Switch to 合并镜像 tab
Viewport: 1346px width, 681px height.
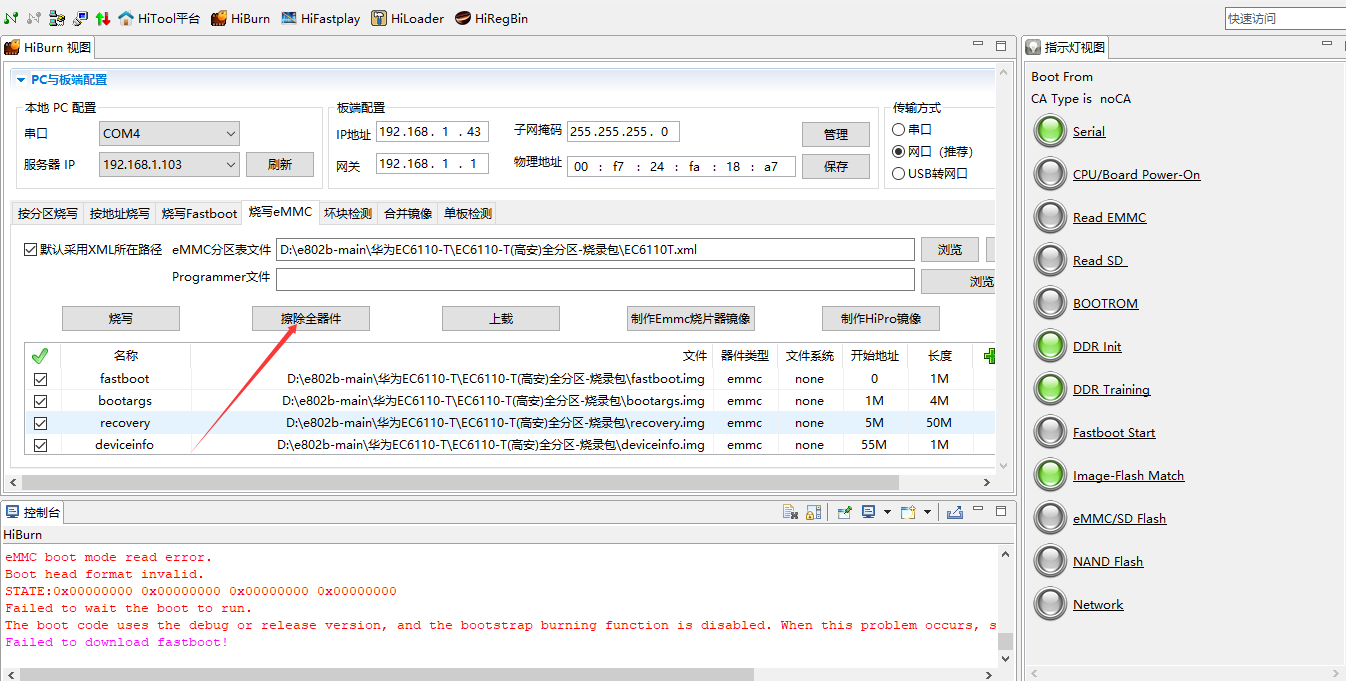[x=408, y=213]
